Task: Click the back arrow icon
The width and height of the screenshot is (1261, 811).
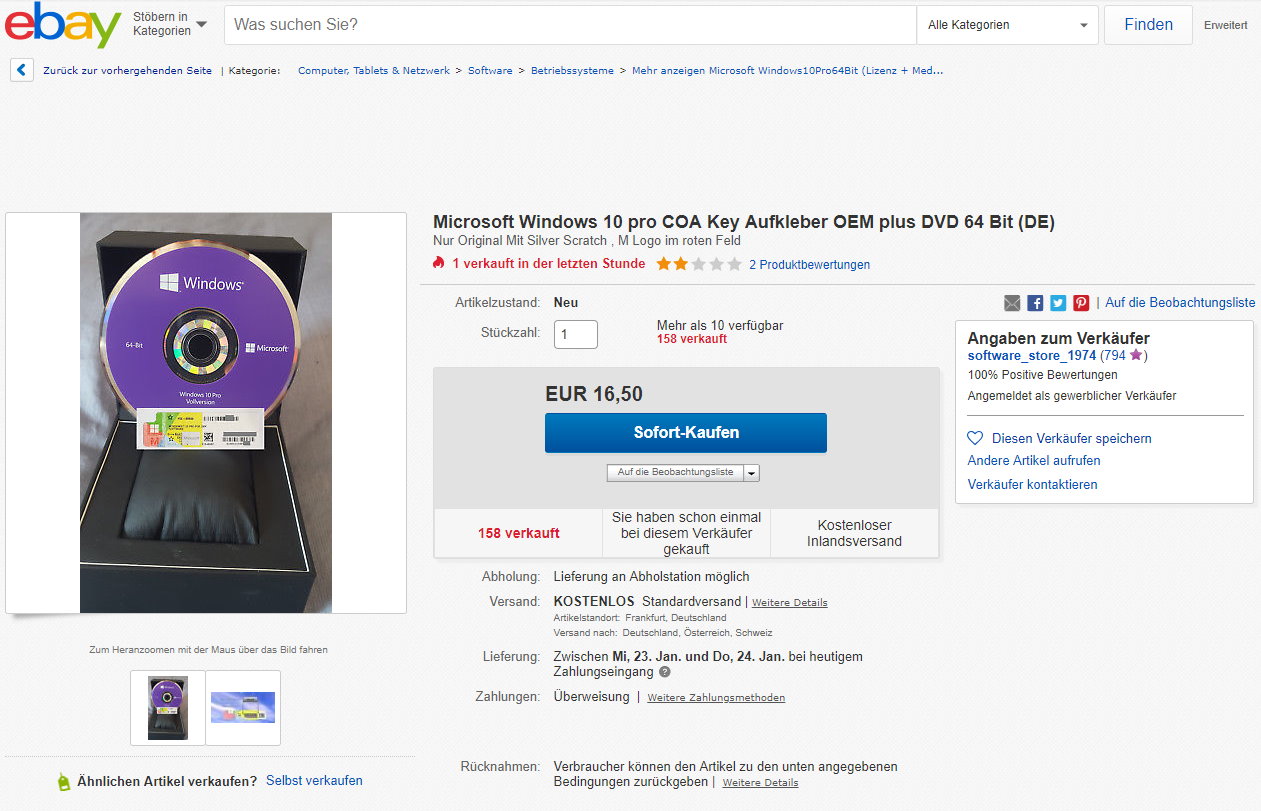Action: click(22, 70)
